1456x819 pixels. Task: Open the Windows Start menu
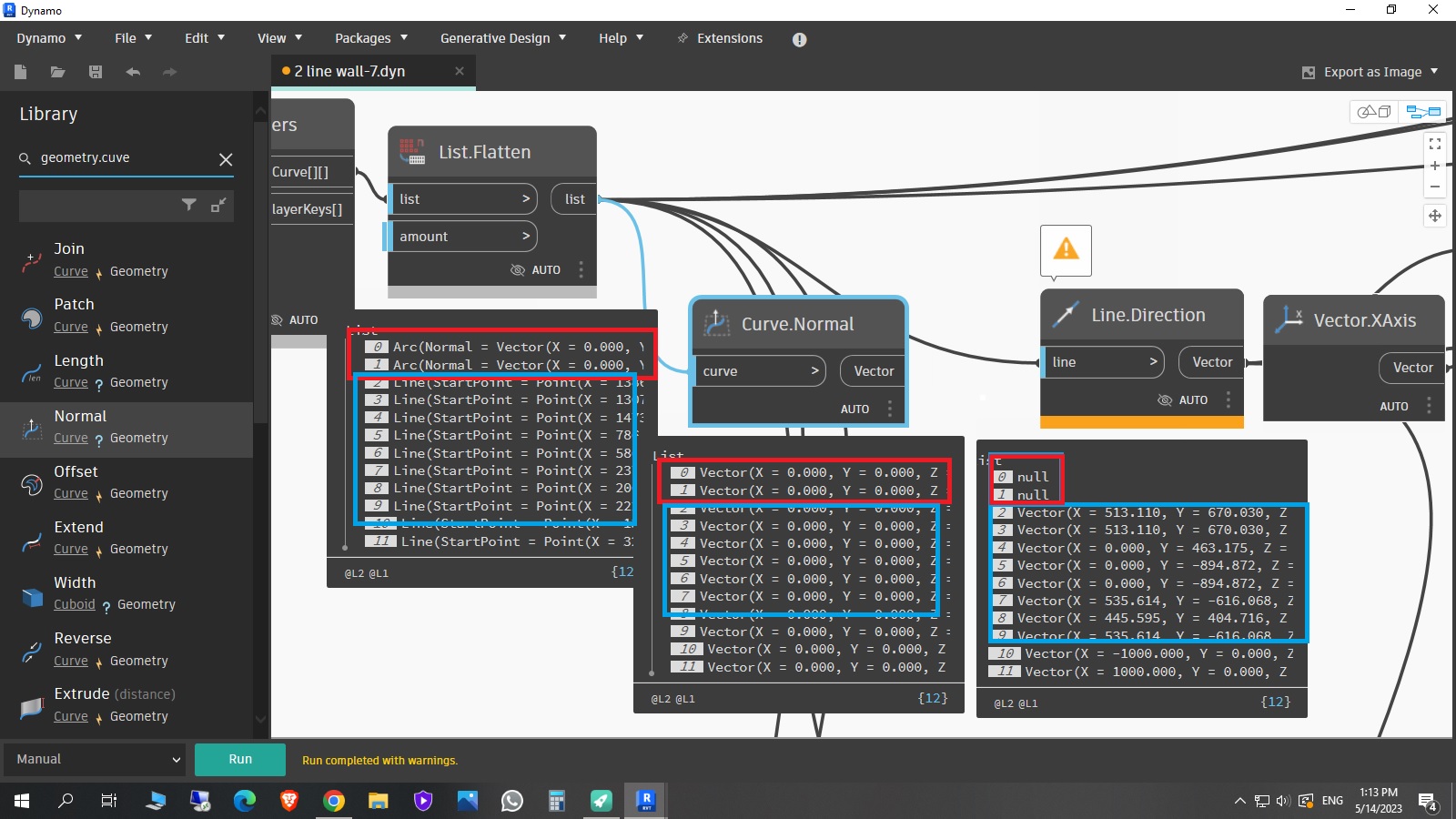pos(22,801)
